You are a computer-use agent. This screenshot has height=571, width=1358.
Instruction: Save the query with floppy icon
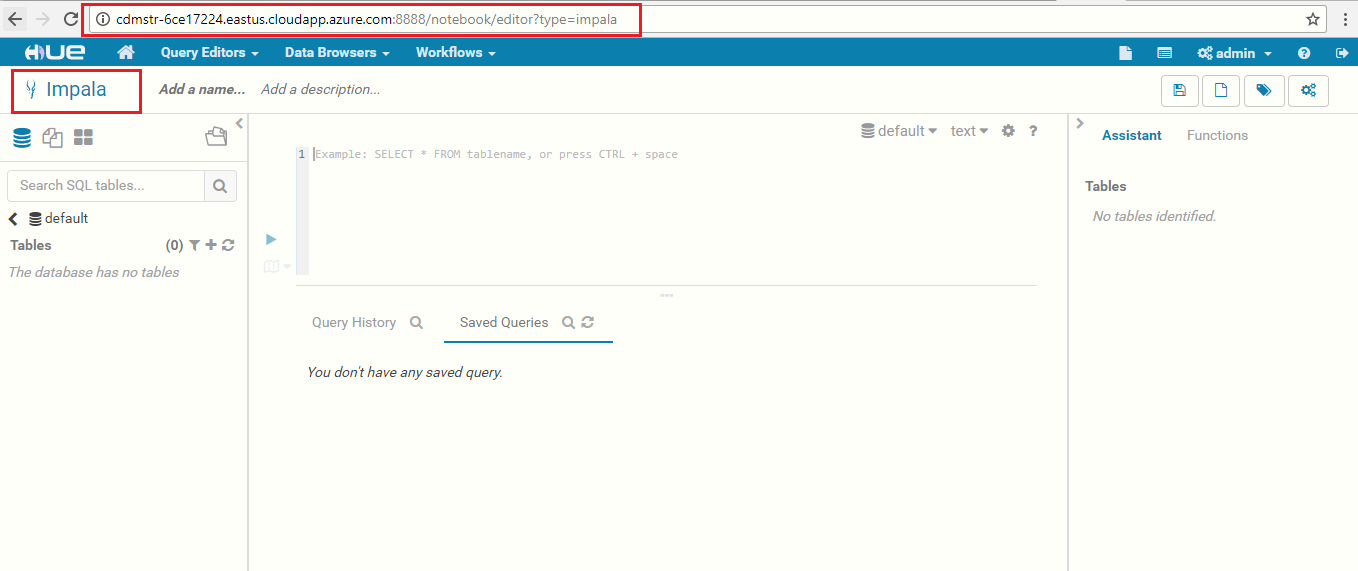1180,90
